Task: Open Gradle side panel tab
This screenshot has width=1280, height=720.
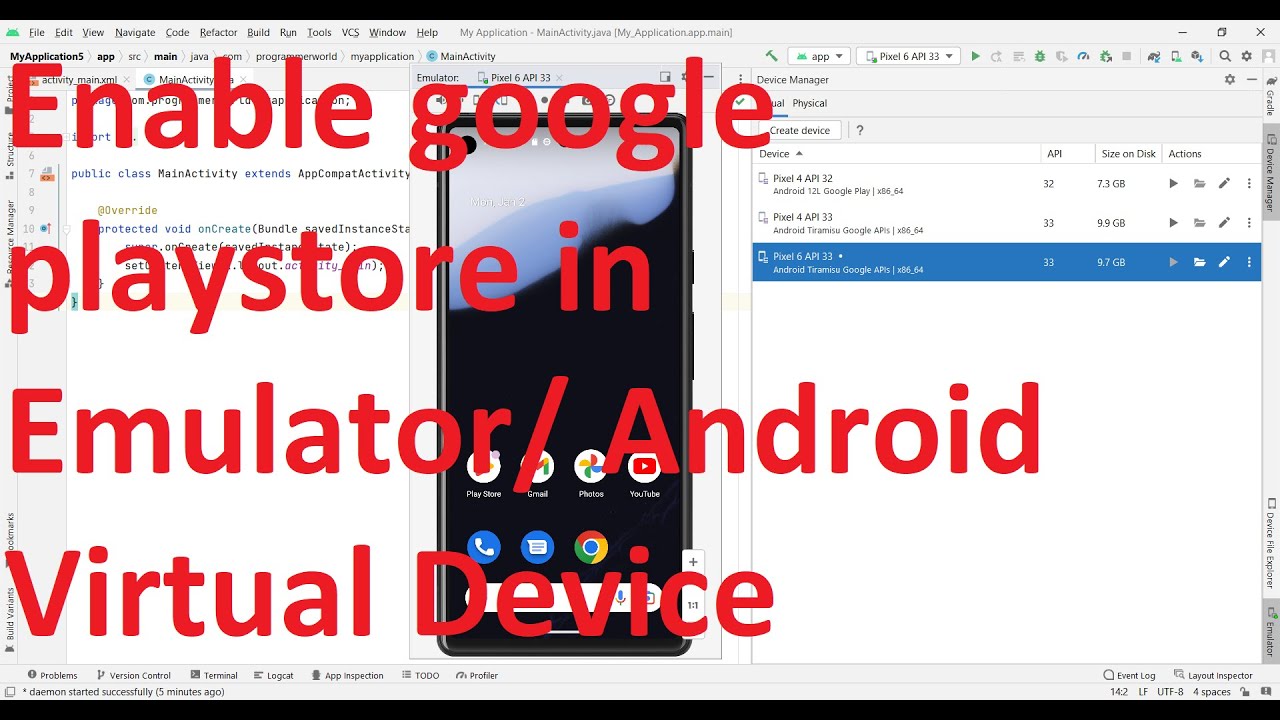Action: click(1270, 98)
